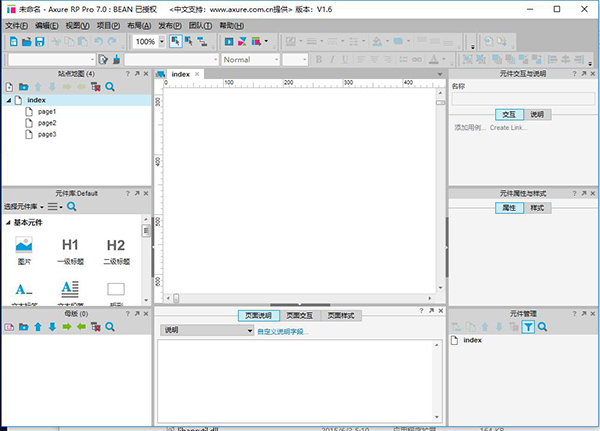Add a new page in sitemap
Screen dimensions: 600x431
point(10,87)
